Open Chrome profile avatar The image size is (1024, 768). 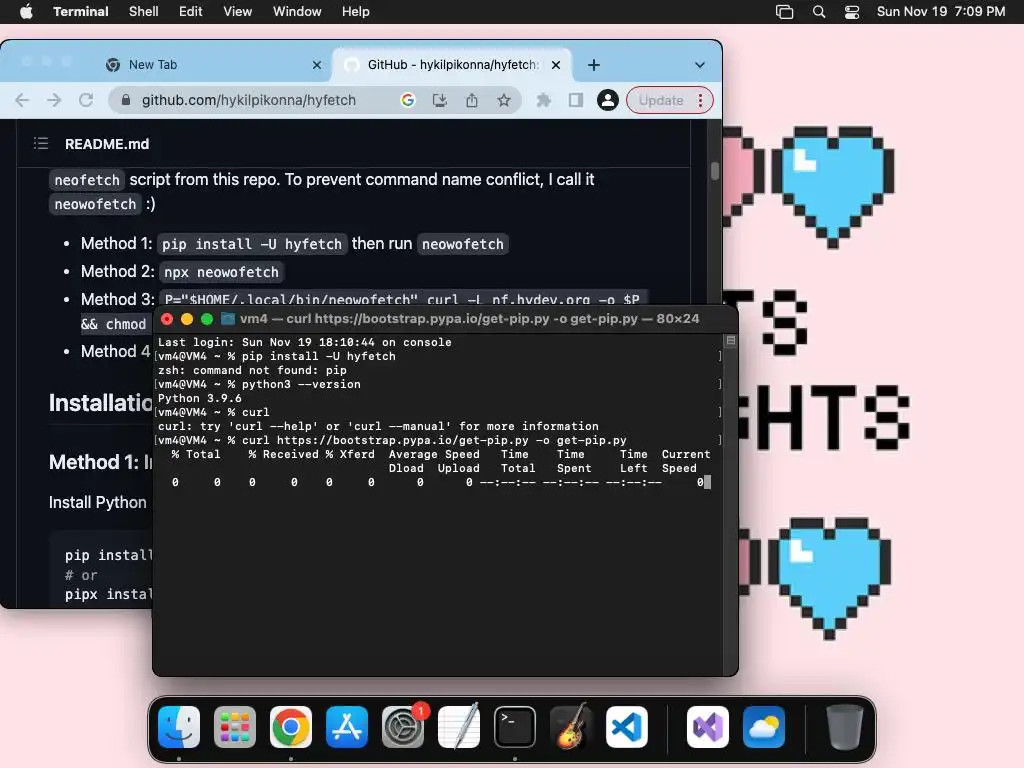click(607, 100)
